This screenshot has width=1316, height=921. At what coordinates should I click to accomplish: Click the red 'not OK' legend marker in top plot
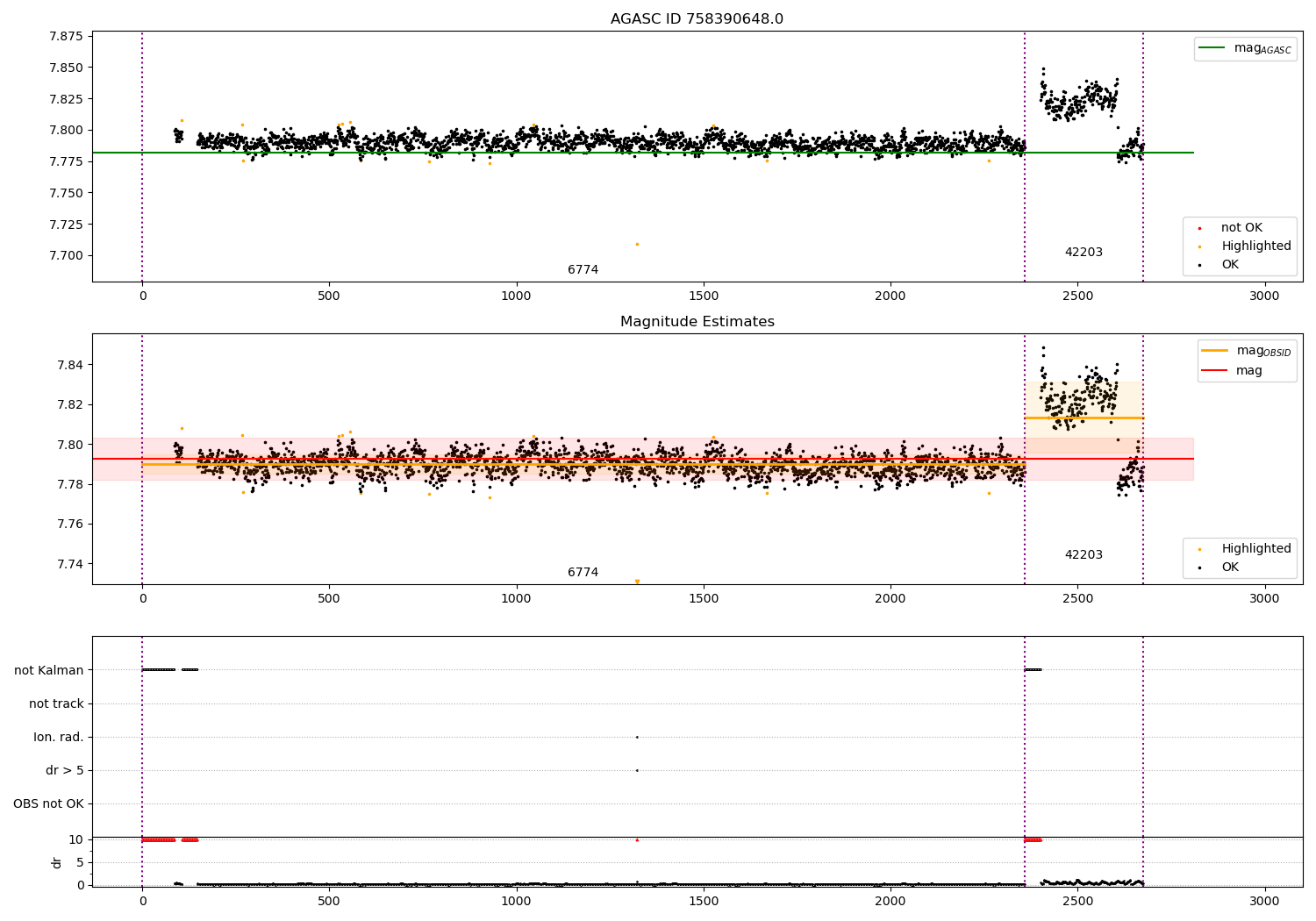coord(1199,228)
